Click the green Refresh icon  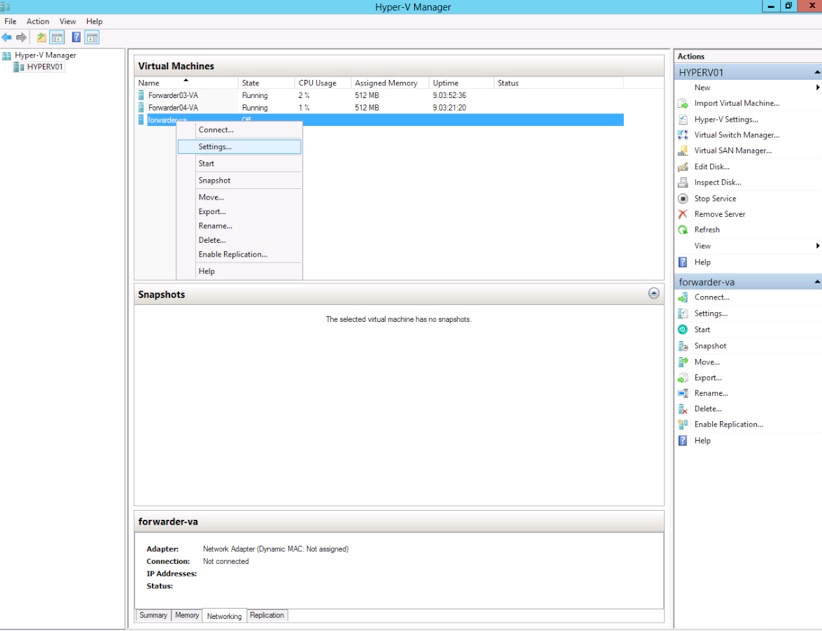click(683, 230)
